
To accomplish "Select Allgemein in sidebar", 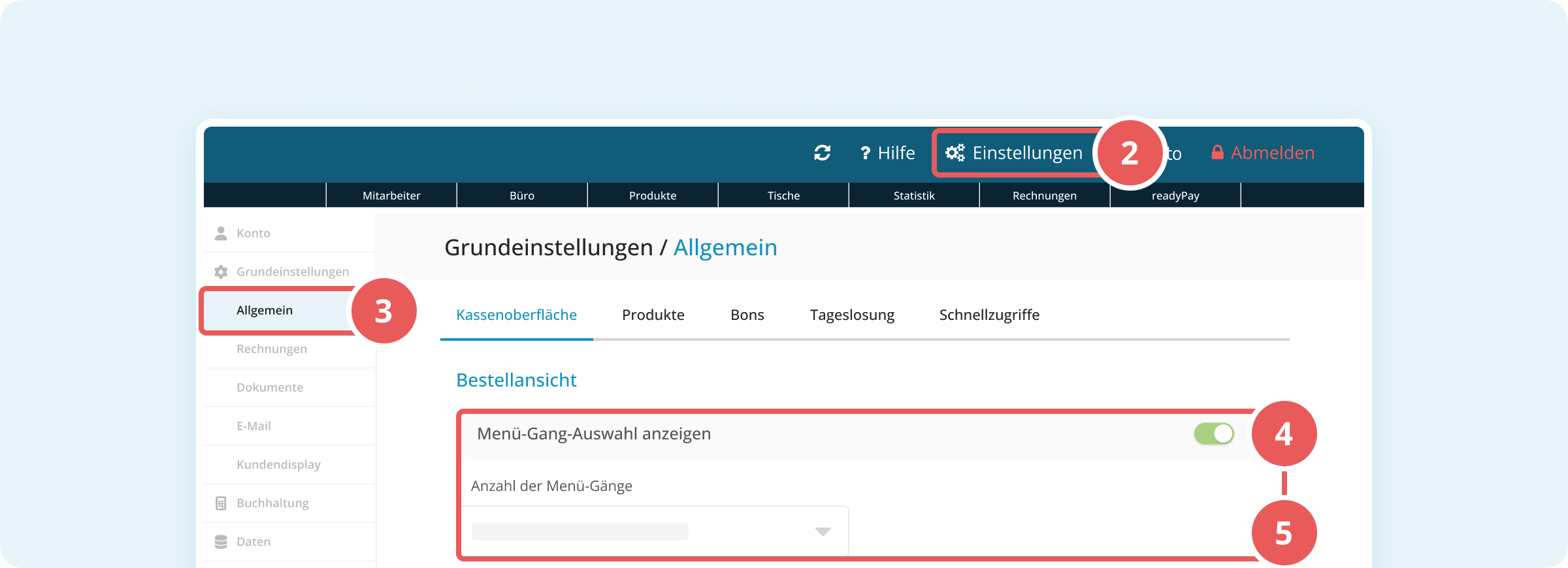I will (x=280, y=310).
